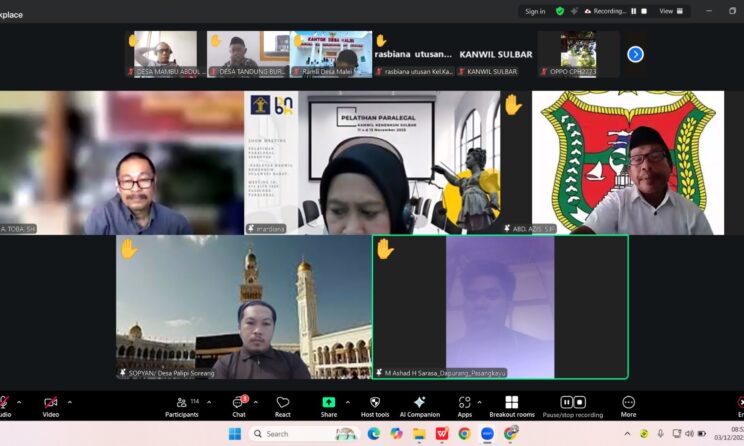Show next participants with blue arrow

[635, 54]
